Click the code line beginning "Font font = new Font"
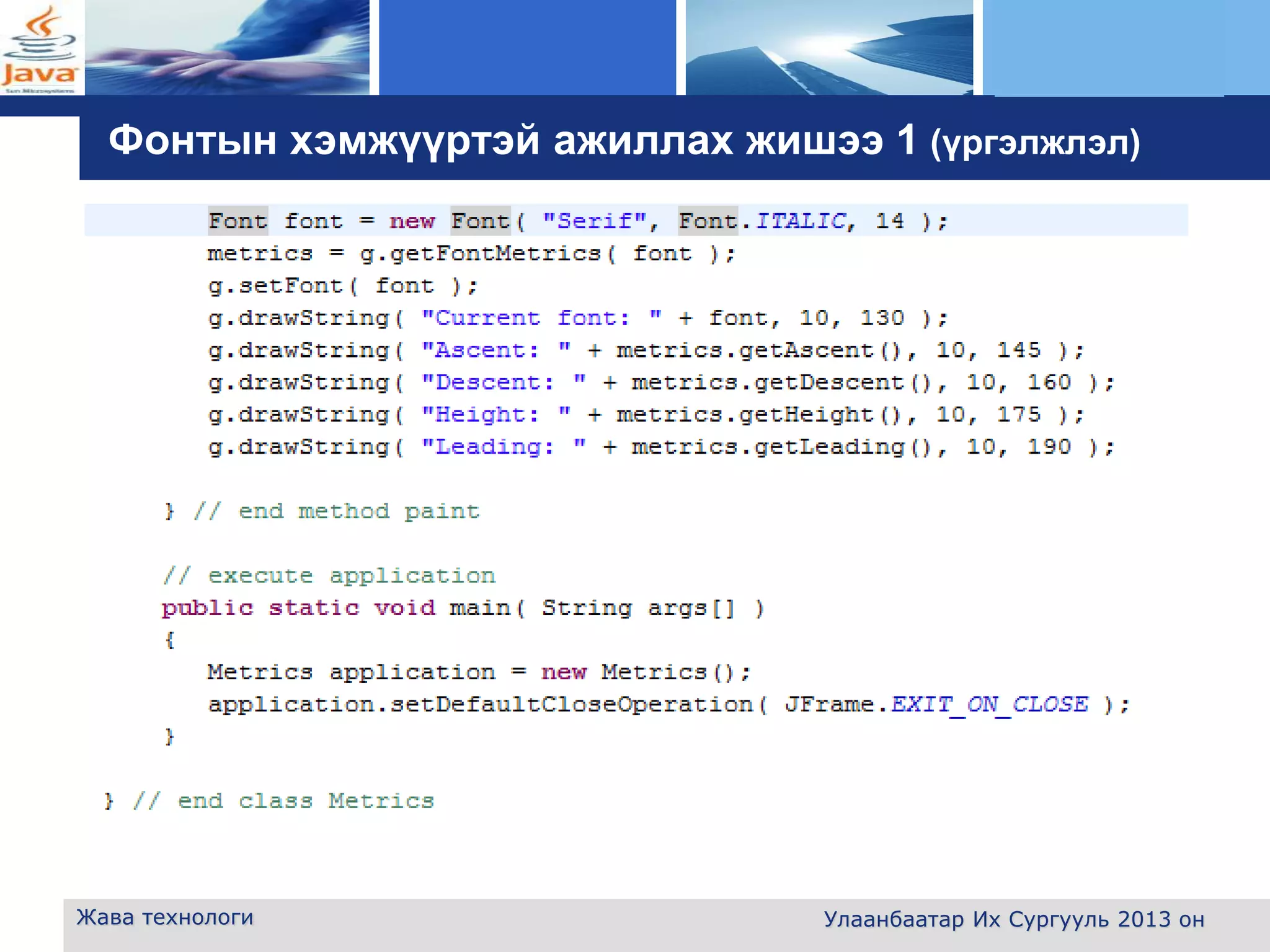This screenshot has height=952, width=1270. click(578, 221)
